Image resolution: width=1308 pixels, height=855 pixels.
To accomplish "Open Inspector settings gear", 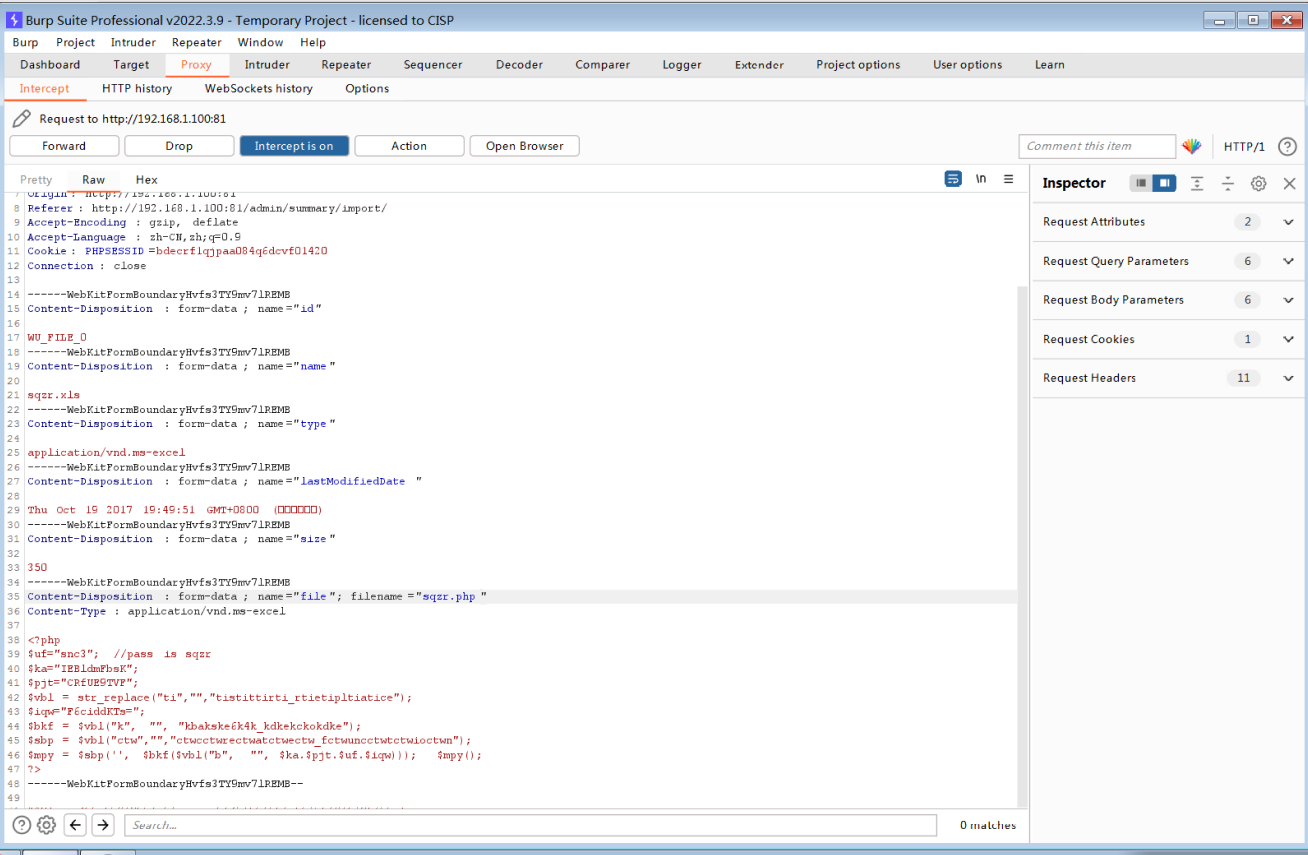I will point(1259,183).
